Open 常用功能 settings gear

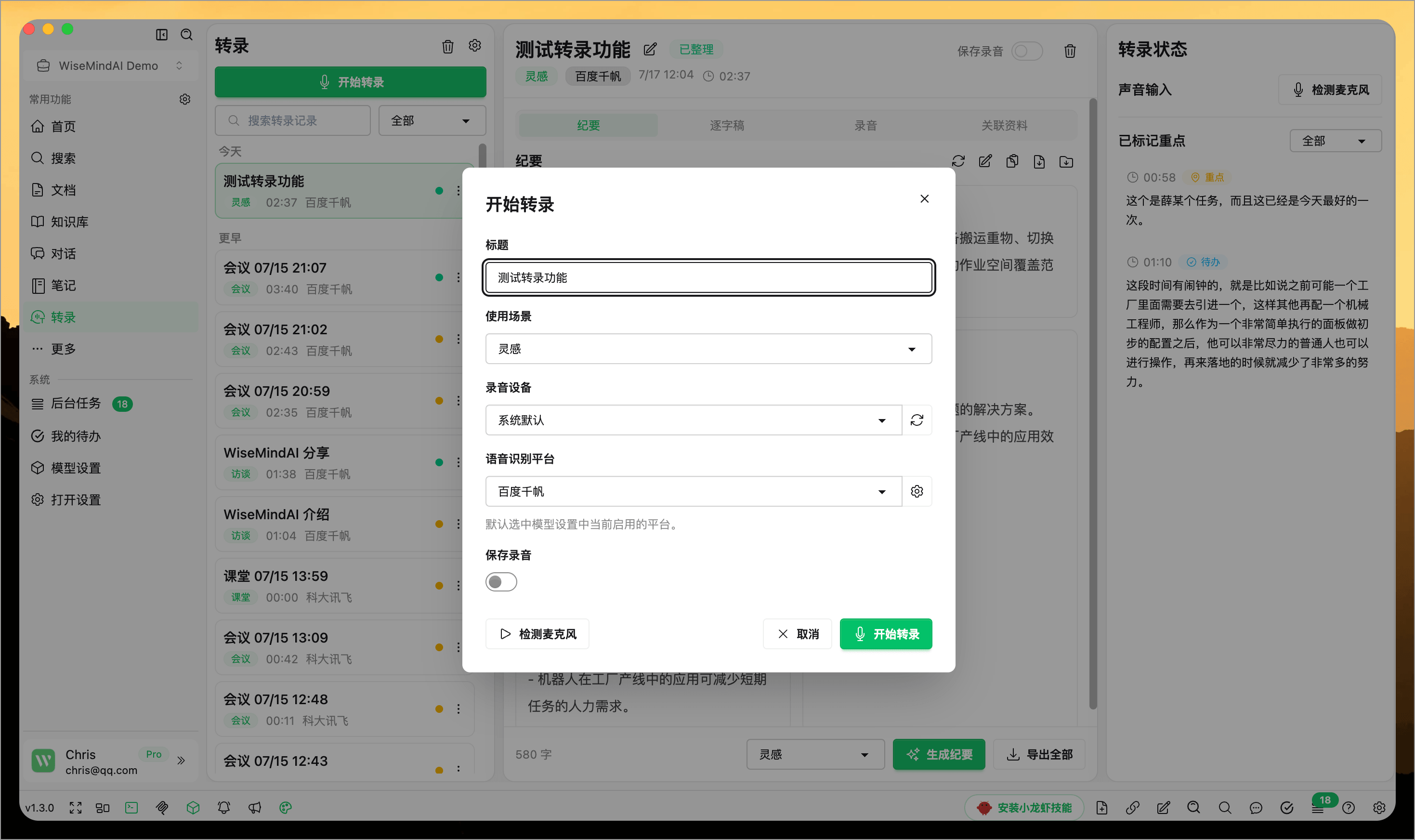click(184, 99)
